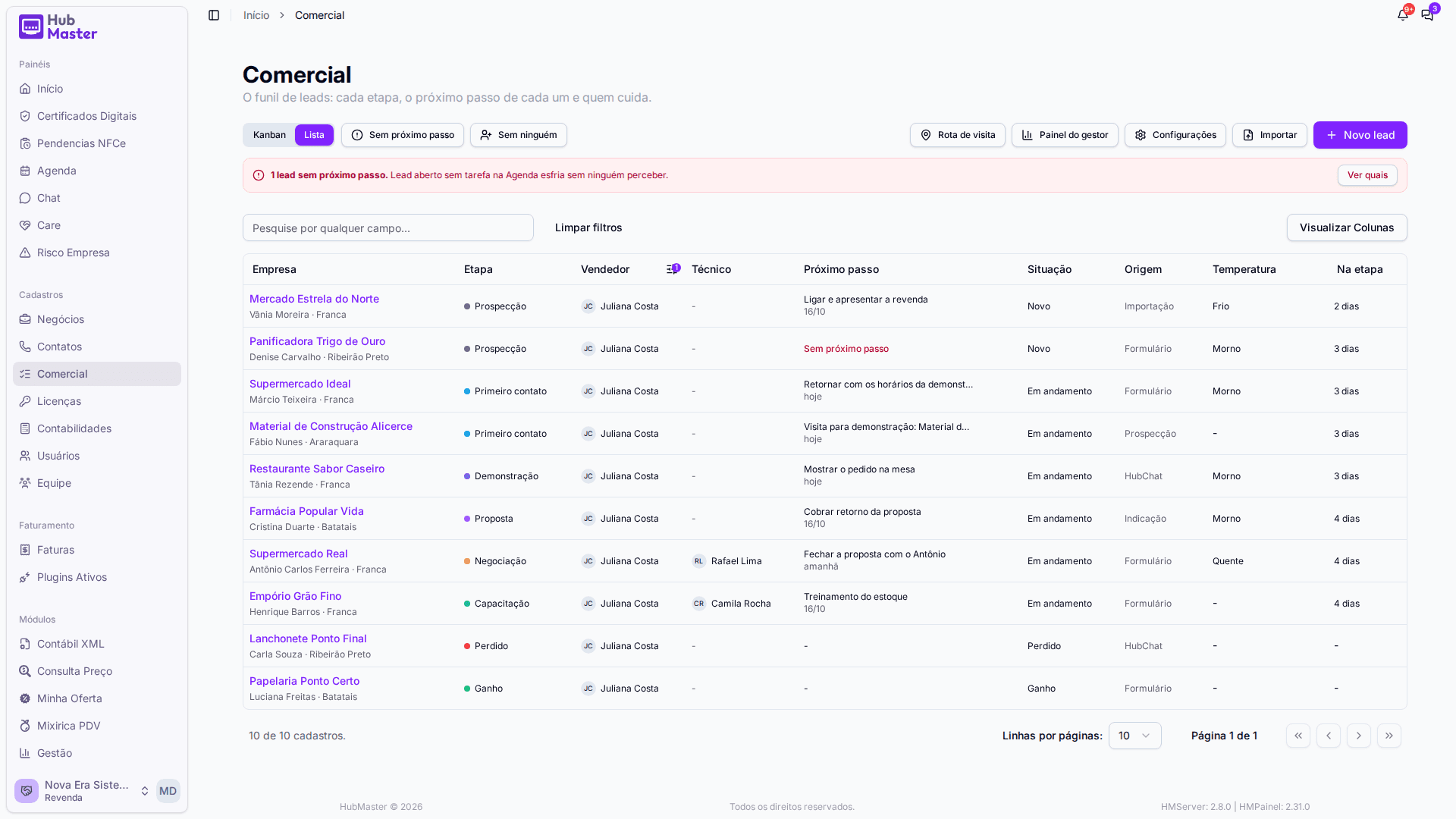Click the search field Pesquise por qualquer campo
Viewport: 1456px width, 819px height.
pyautogui.click(x=388, y=227)
